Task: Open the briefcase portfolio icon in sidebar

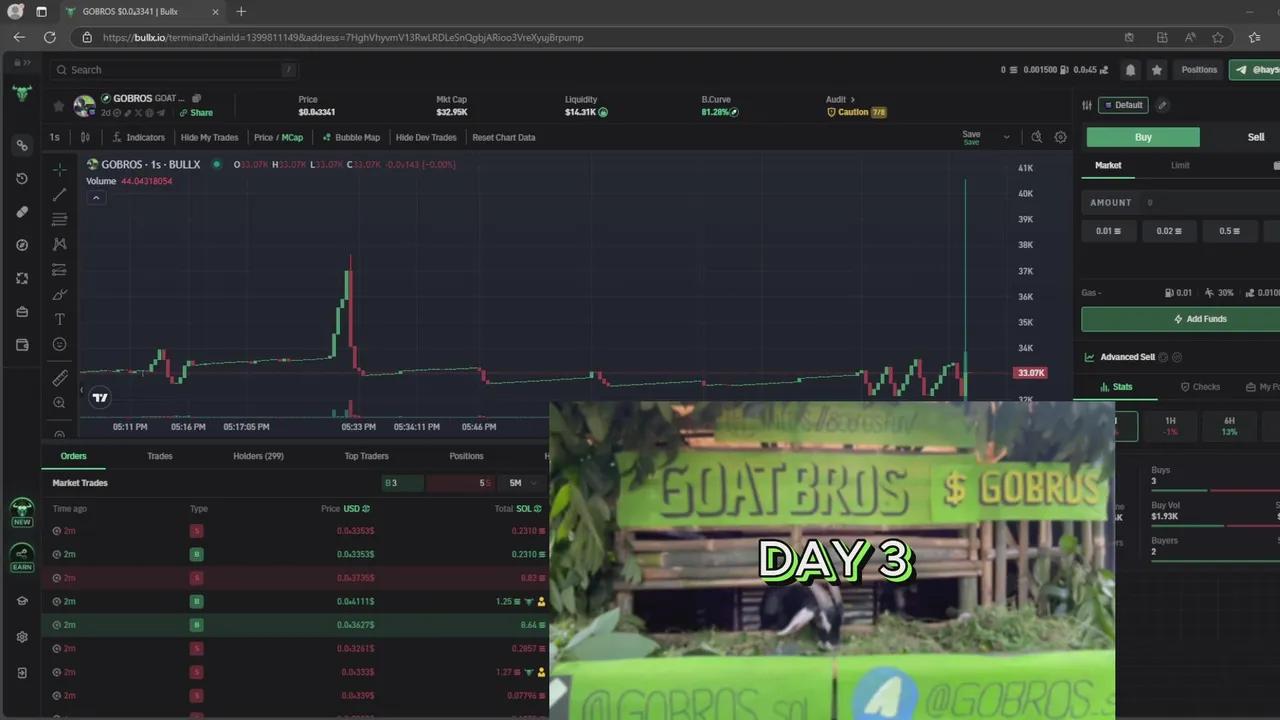Action: coord(22,312)
